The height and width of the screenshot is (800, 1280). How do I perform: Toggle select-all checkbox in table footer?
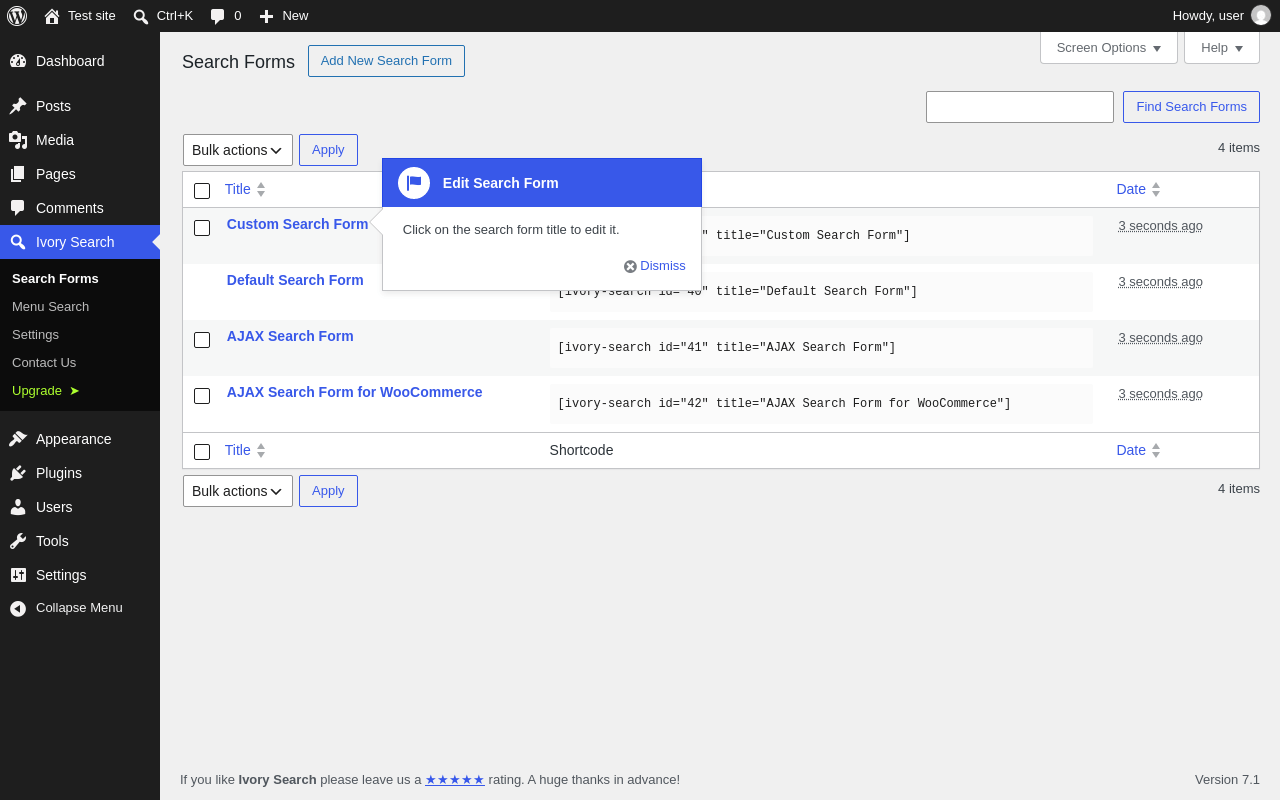coord(202,452)
